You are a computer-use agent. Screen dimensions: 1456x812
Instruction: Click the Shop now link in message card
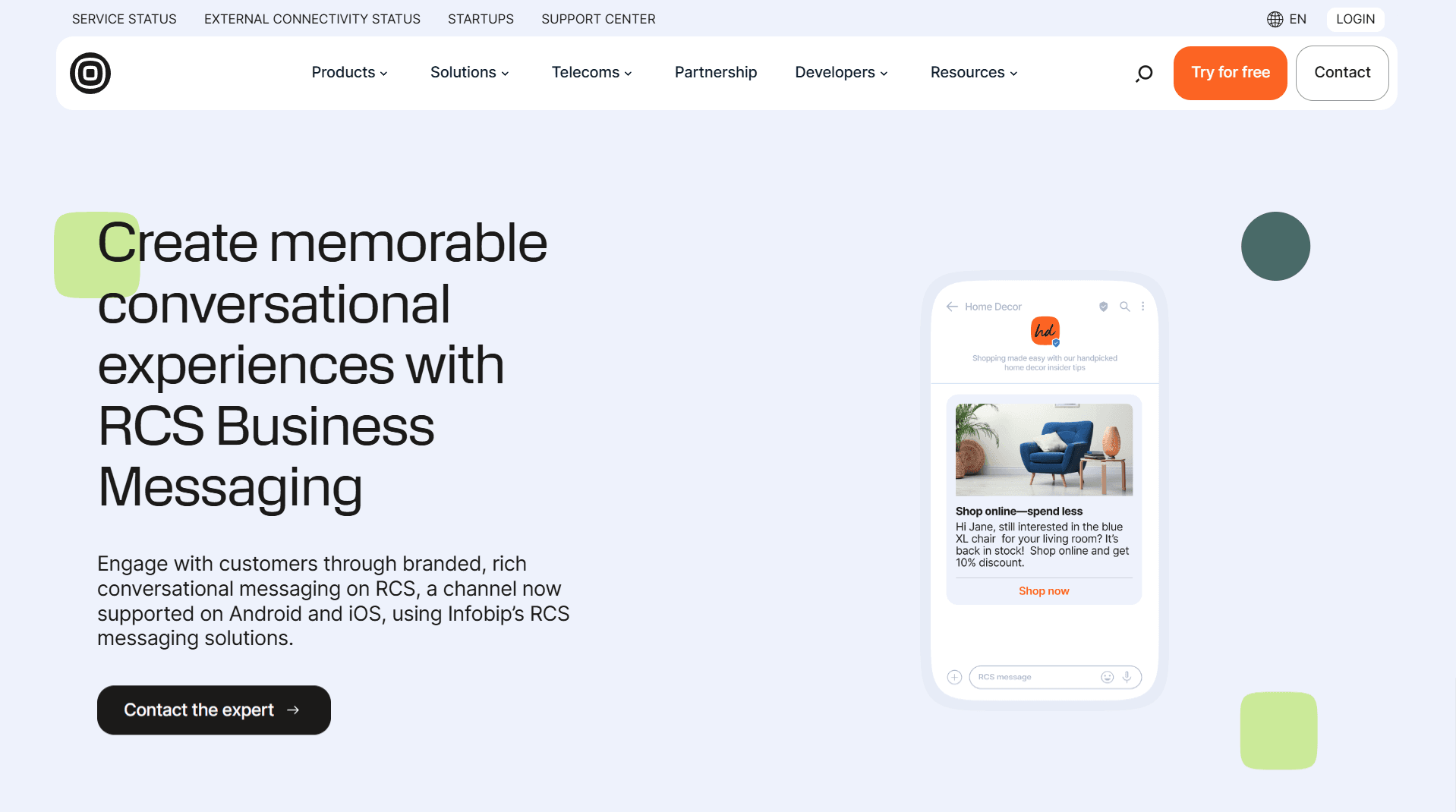[x=1044, y=591]
